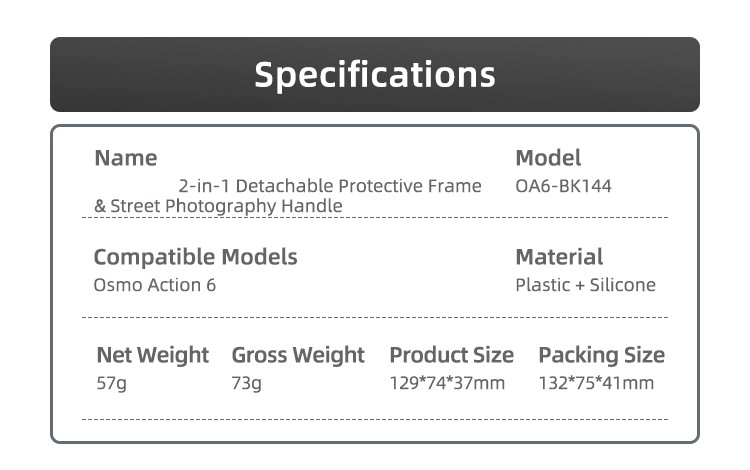The image size is (750, 470).
Task: Select the 132*75*41mm packing value
Action: 596,383
